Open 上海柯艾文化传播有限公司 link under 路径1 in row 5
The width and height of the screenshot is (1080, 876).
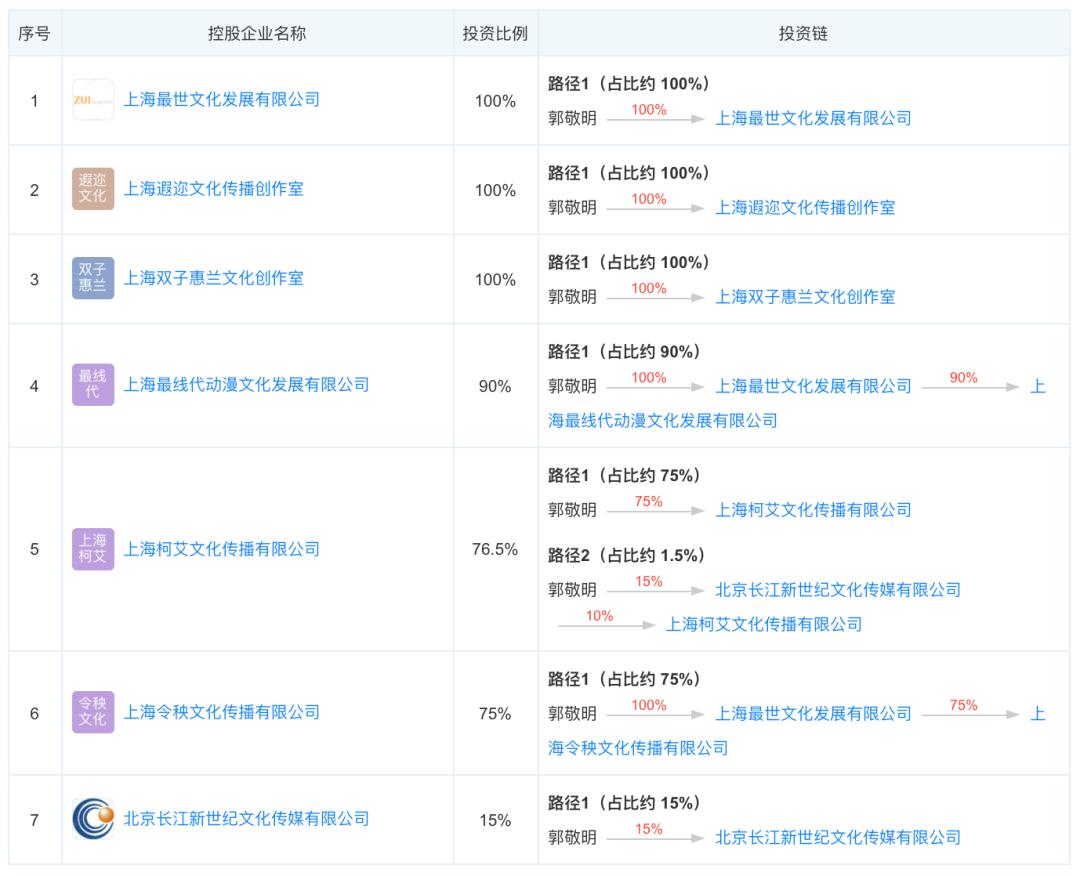pos(813,510)
